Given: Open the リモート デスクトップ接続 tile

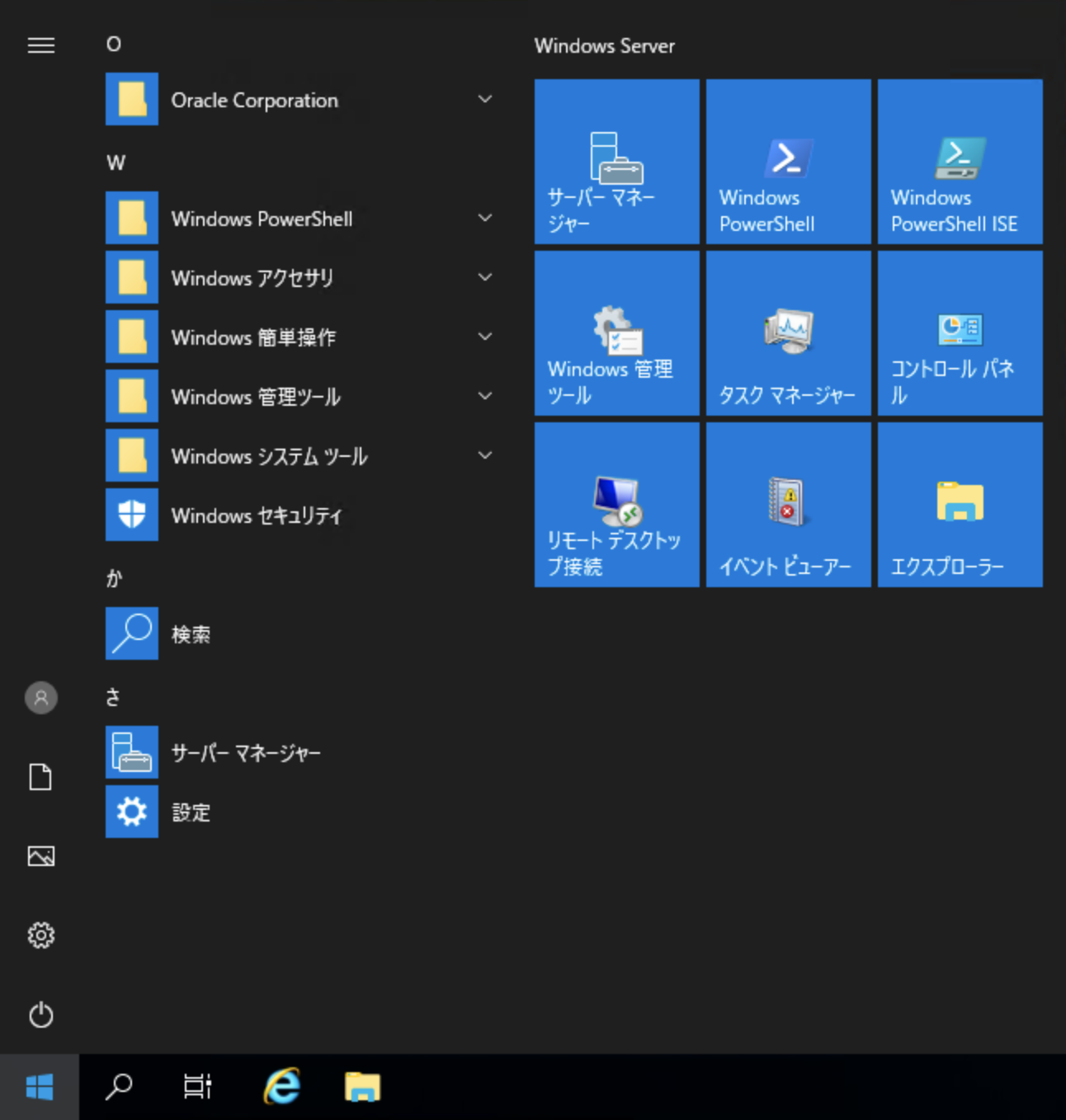Looking at the screenshot, I should tap(617, 505).
